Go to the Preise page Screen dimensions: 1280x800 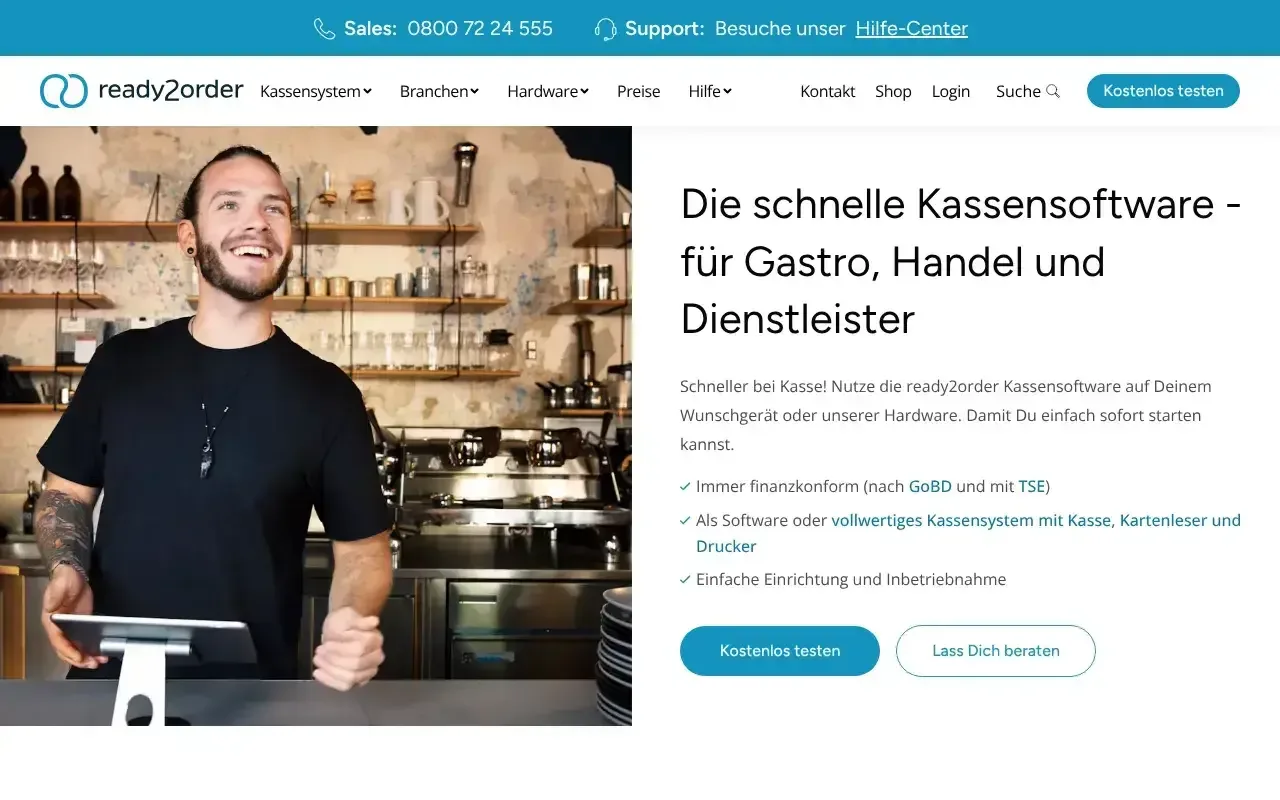(638, 91)
